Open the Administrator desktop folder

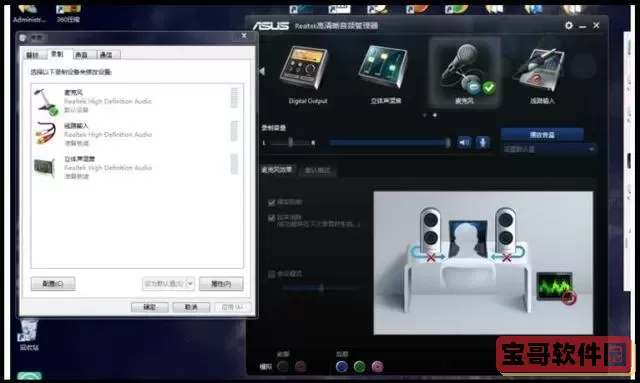tap(29, 13)
